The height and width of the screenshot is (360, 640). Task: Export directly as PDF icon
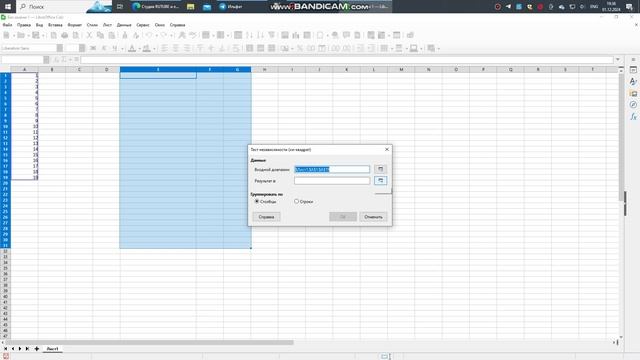(53, 36)
